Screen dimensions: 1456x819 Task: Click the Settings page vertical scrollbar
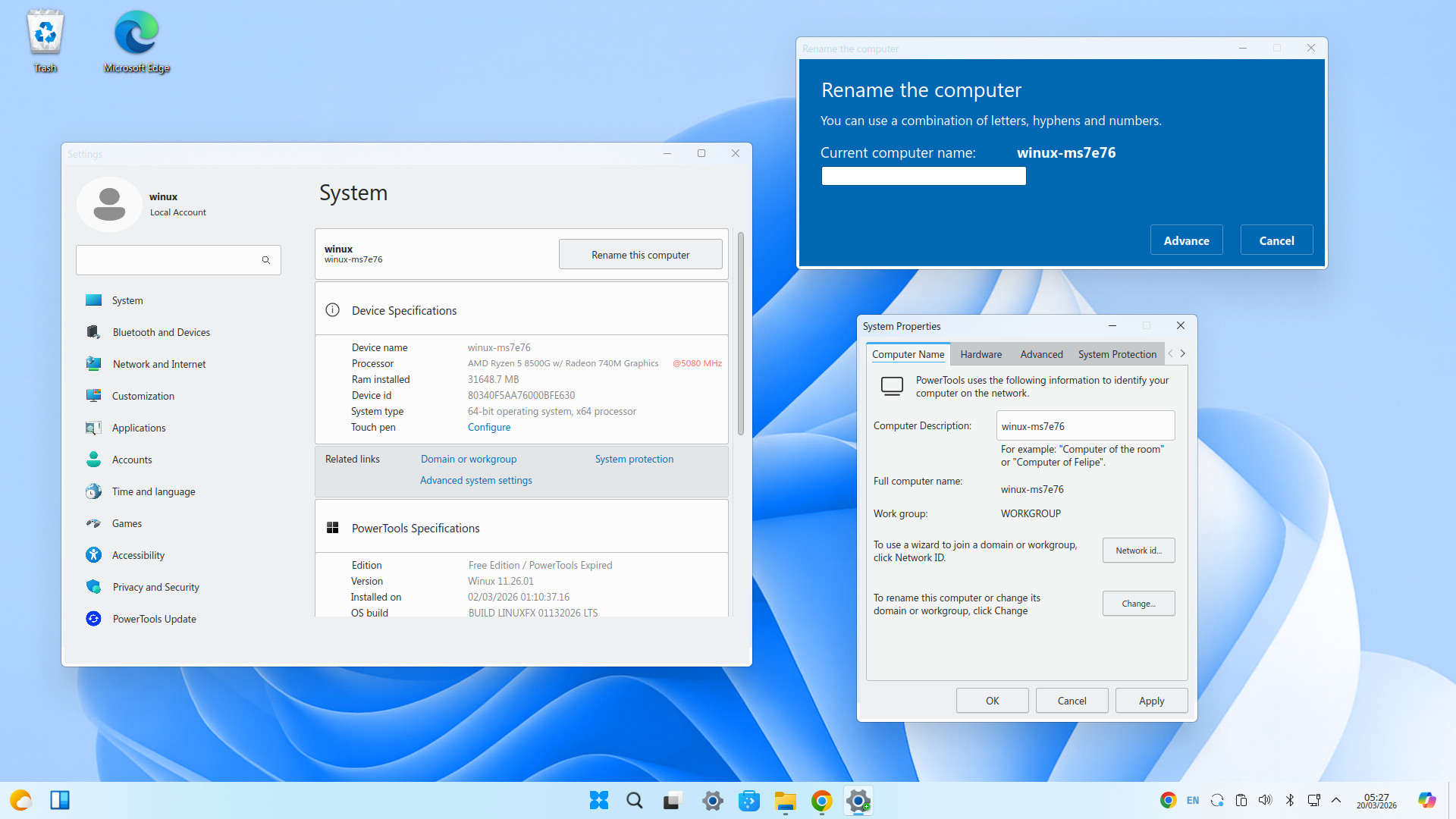tap(740, 334)
